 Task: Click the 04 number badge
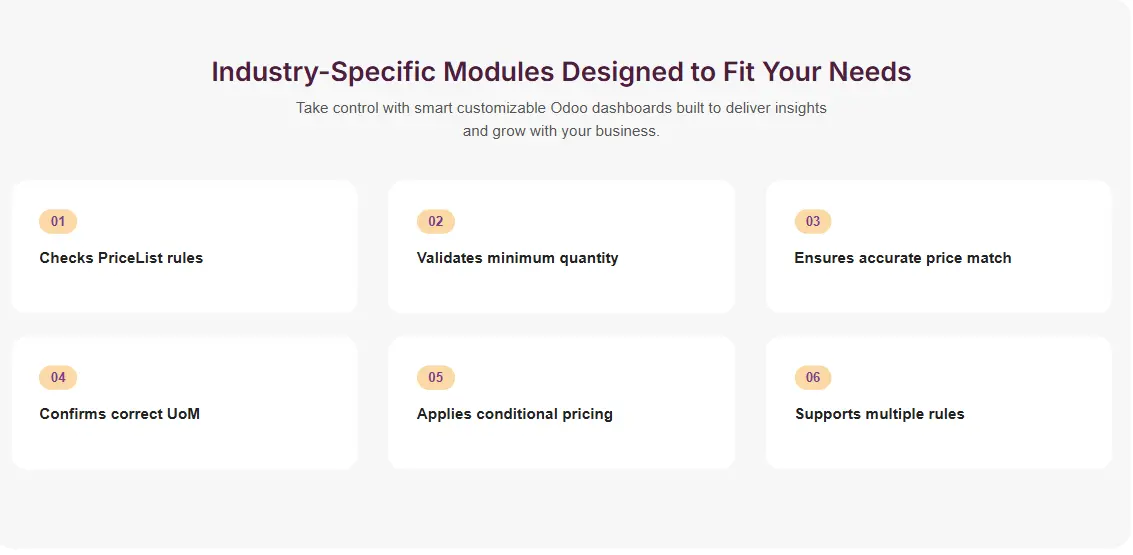[x=58, y=378]
